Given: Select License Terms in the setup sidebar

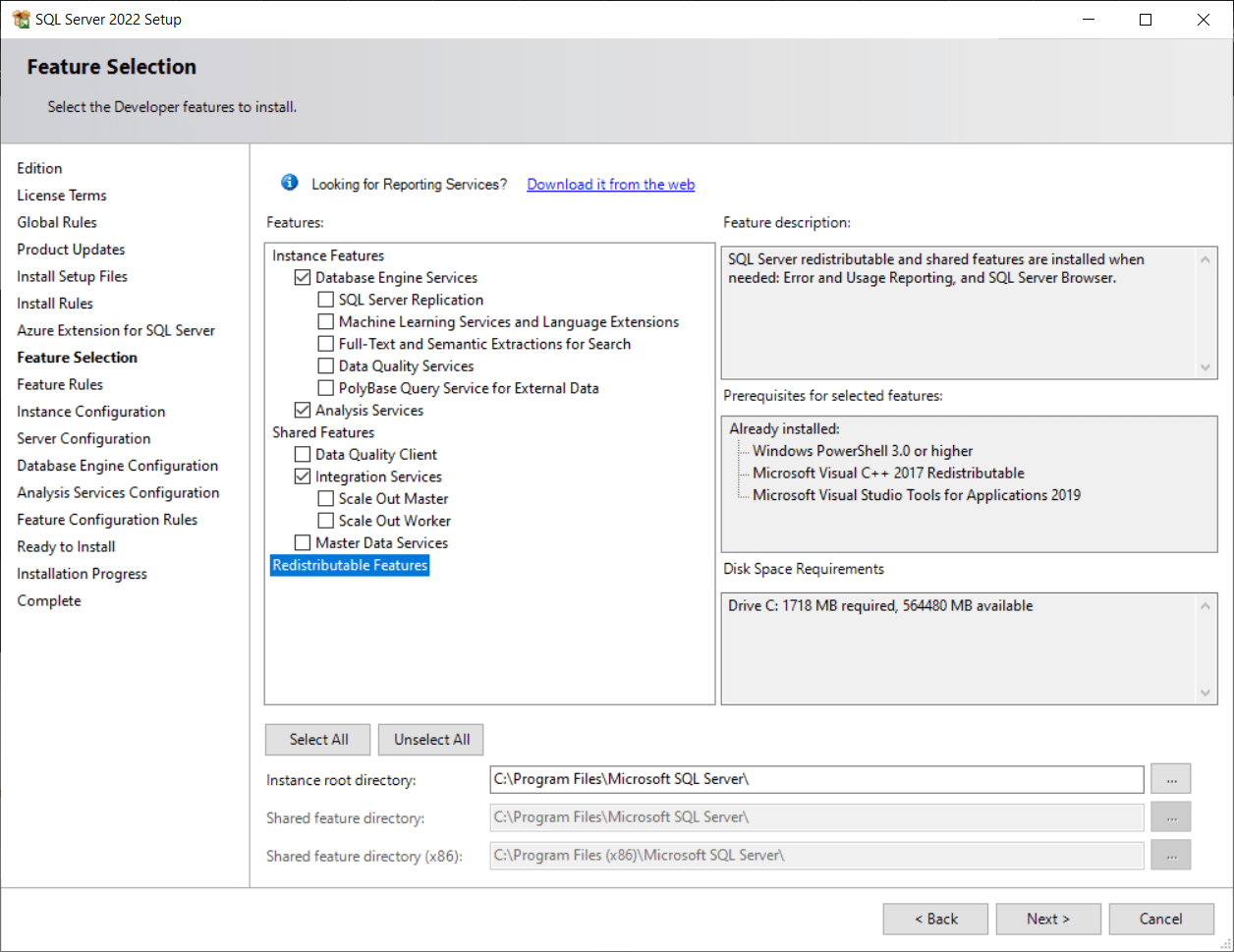Looking at the screenshot, I should click(62, 195).
